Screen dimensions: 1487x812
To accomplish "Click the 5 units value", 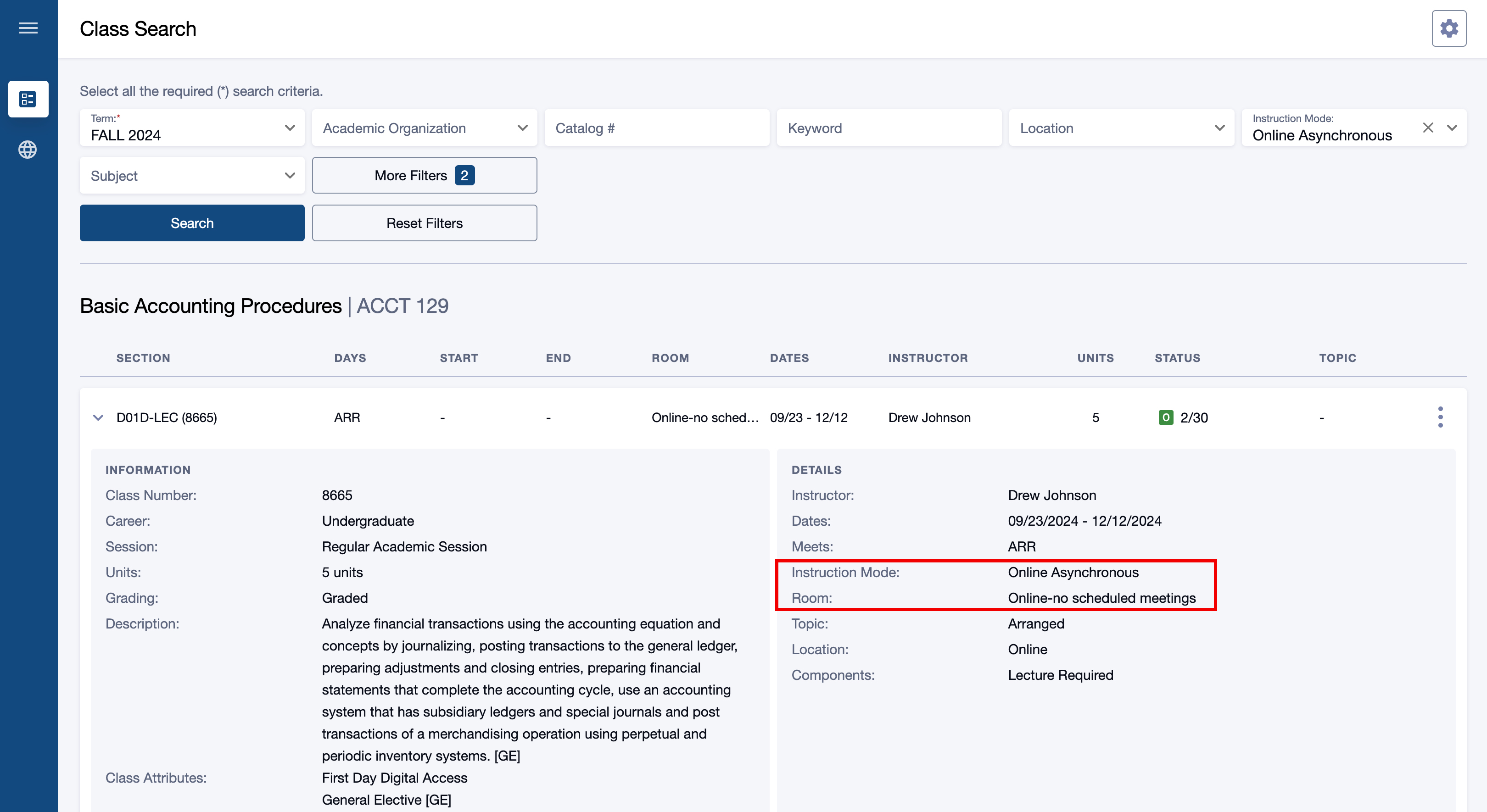I will coord(342,572).
